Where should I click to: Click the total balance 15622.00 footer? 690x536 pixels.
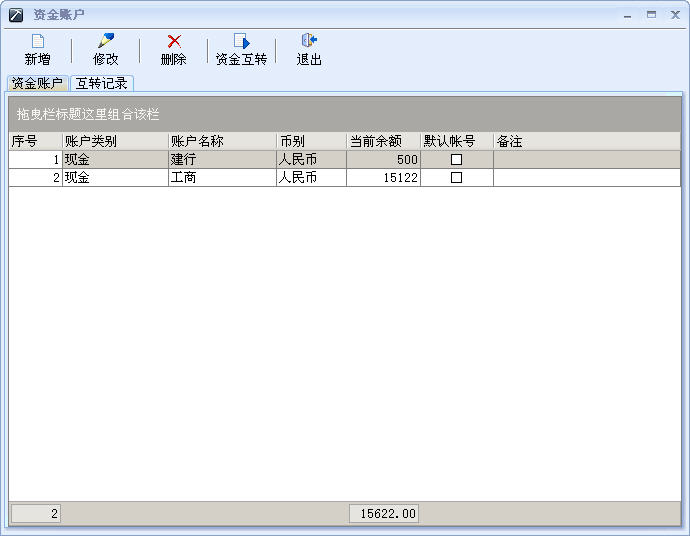tap(384, 514)
